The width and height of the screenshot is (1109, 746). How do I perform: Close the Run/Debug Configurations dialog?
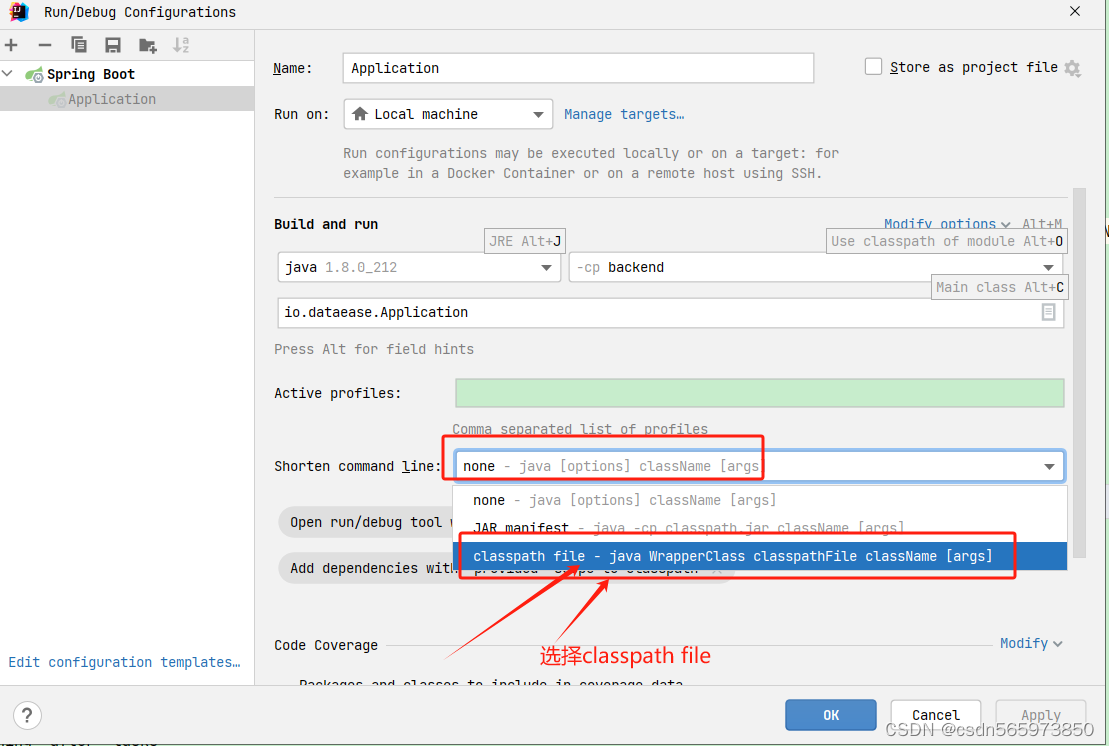point(1074,11)
